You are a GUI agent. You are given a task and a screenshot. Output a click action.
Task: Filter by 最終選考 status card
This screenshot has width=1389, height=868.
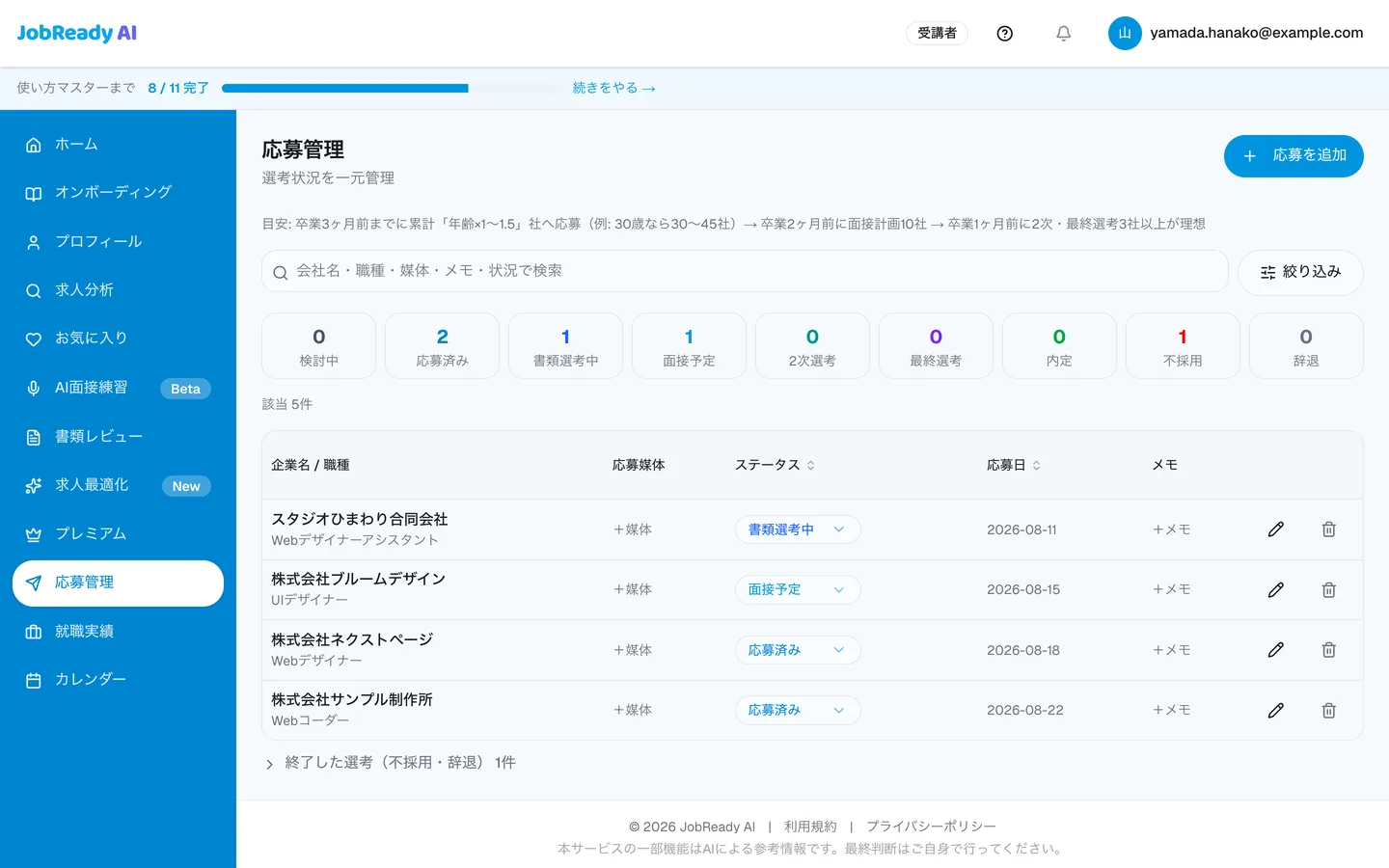pos(936,346)
